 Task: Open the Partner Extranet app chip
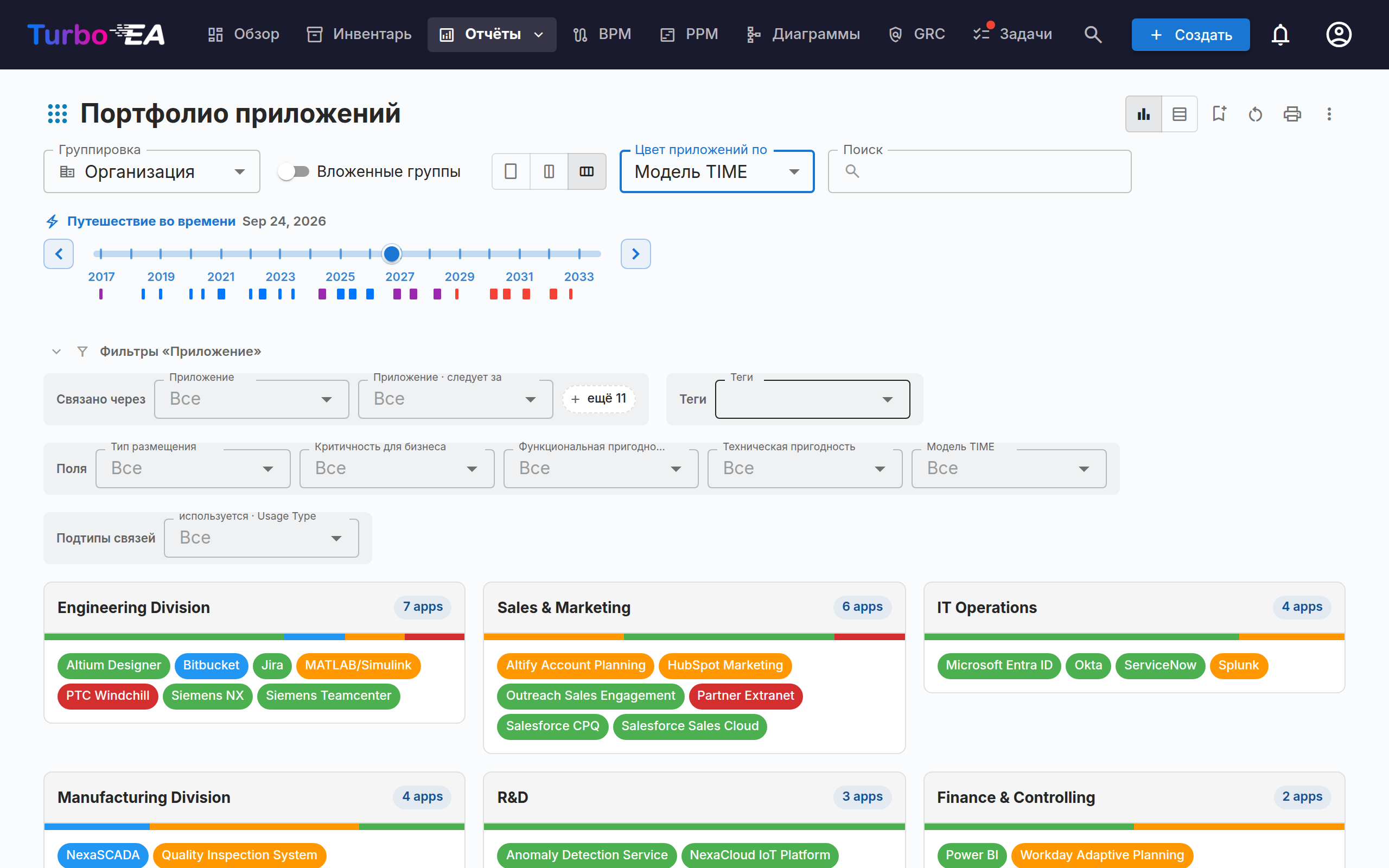(x=745, y=696)
